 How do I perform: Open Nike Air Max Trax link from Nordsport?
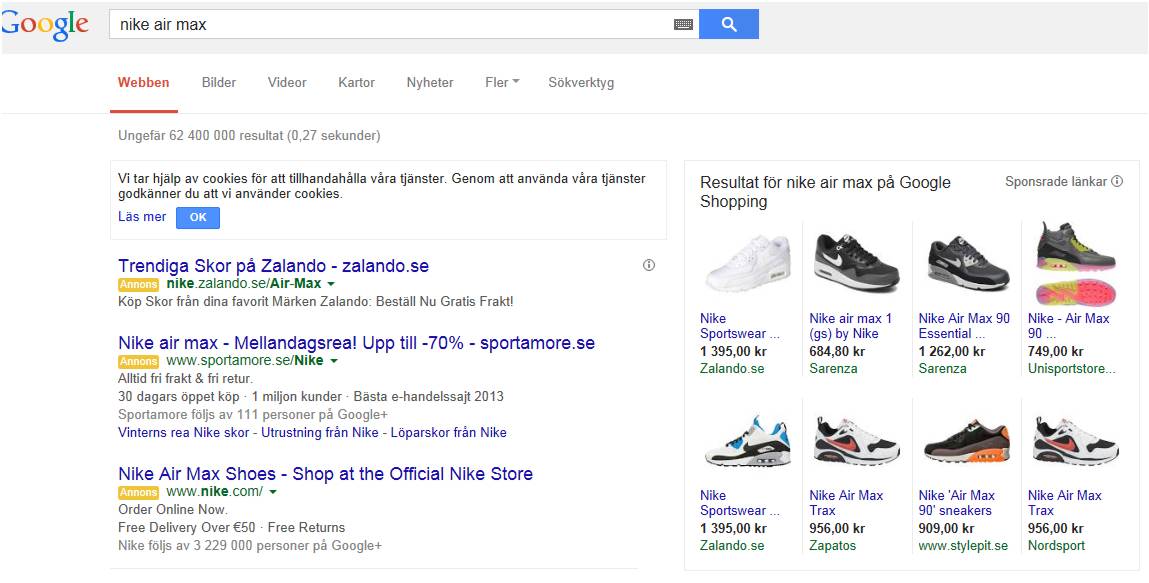click(x=1065, y=503)
